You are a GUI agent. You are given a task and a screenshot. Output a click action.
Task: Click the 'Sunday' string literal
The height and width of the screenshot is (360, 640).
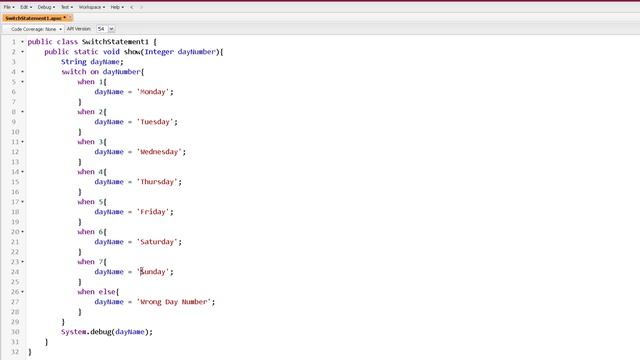click(153, 272)
